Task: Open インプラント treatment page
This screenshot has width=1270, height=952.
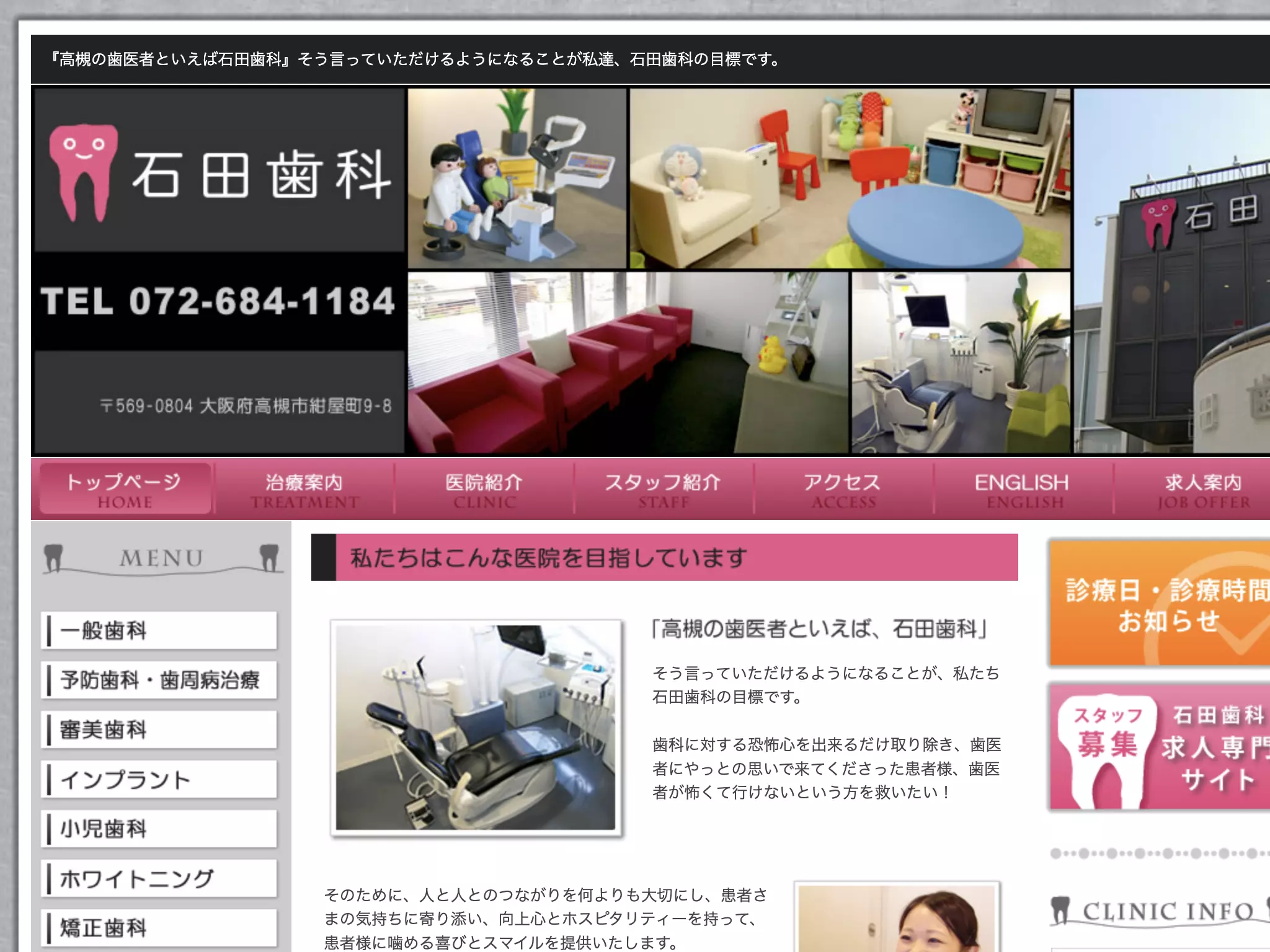Action: (x=159, y=779)
